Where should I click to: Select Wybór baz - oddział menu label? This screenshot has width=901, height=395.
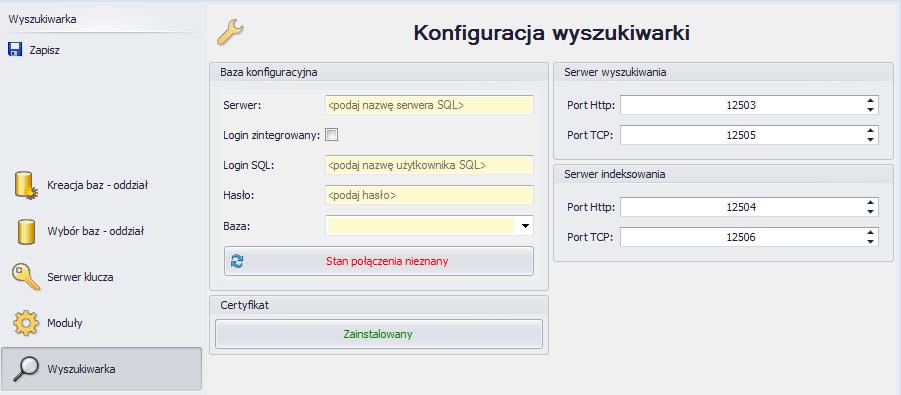tap(95, 231)
